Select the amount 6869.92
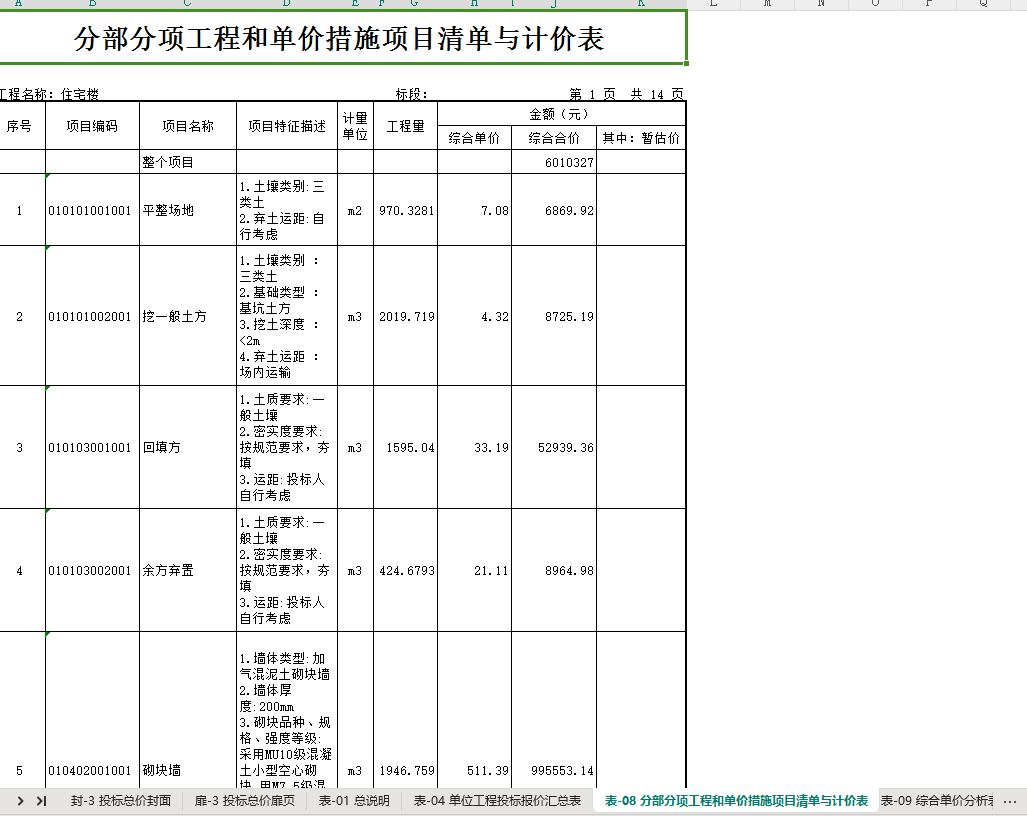The width and height of the screenshot is (1027, 816). click(x=554, y=210)
